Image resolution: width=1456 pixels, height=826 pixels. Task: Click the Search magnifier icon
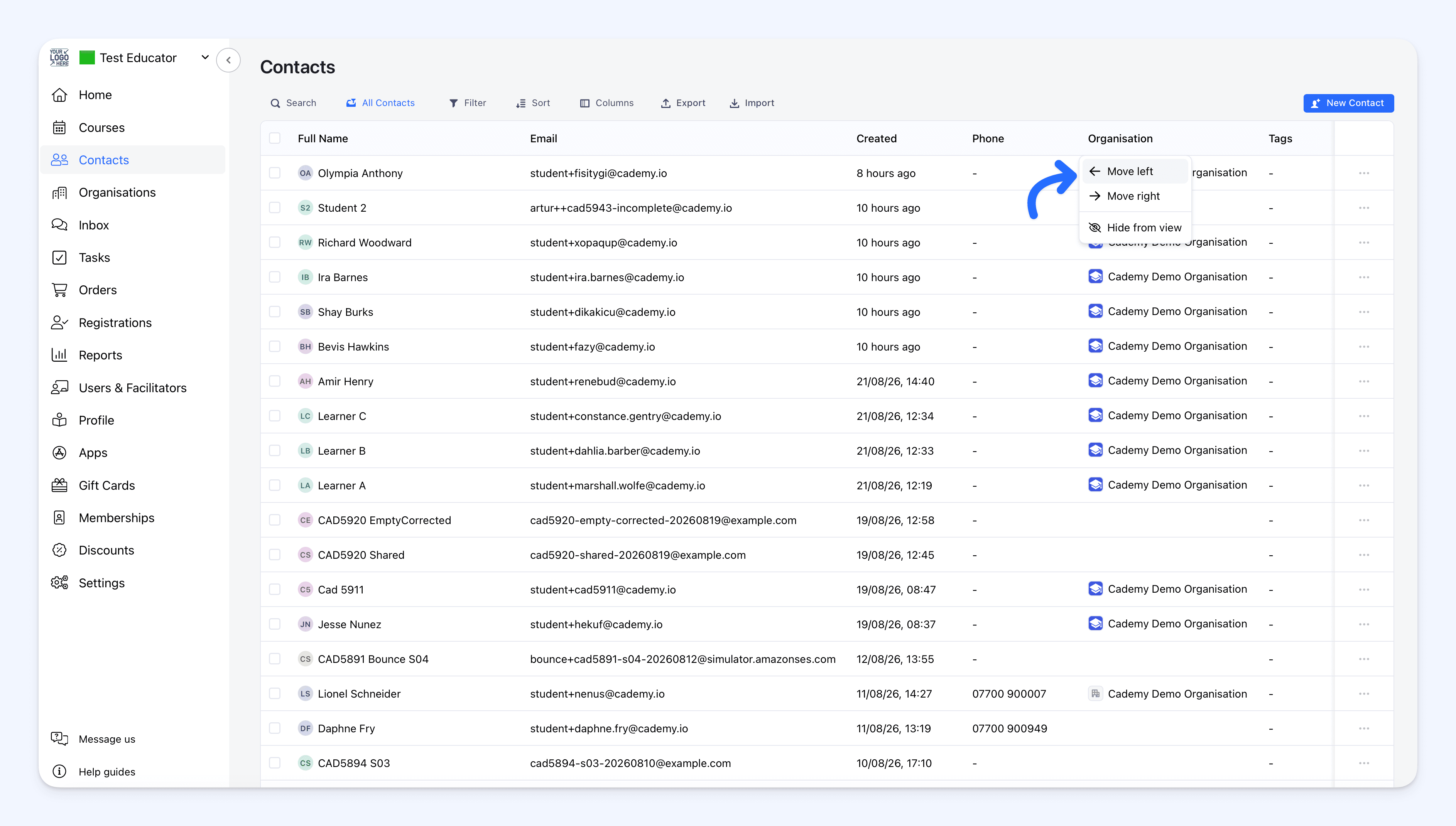275,103
